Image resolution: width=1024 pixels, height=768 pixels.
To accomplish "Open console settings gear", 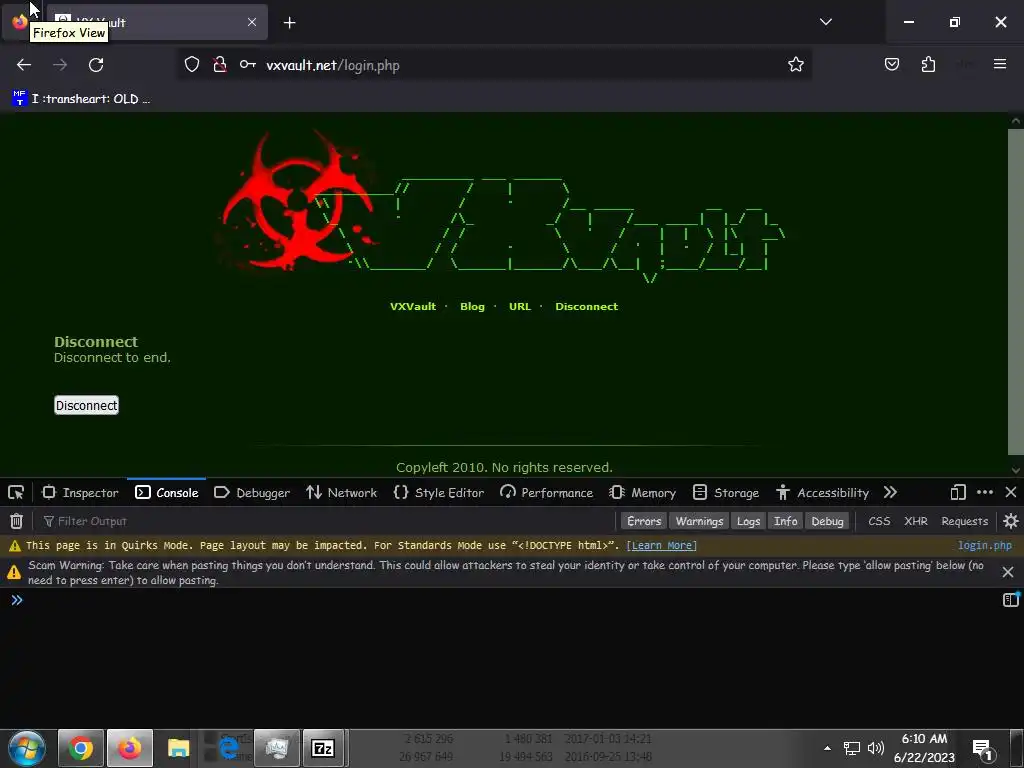I will (x=1010, y=521).
